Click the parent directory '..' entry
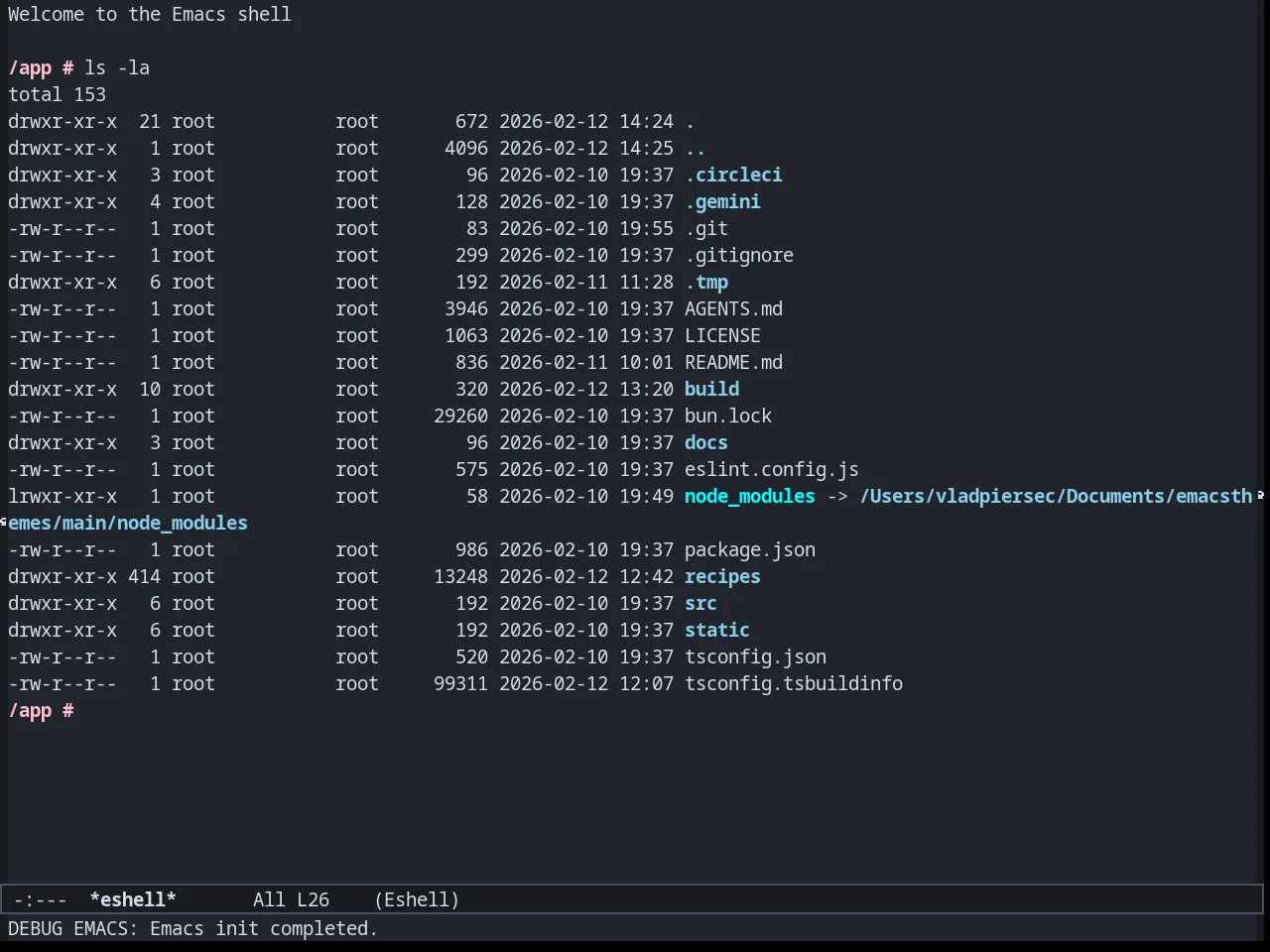The width and height of the screenshot is (1270, 952). tap(695, 148)
